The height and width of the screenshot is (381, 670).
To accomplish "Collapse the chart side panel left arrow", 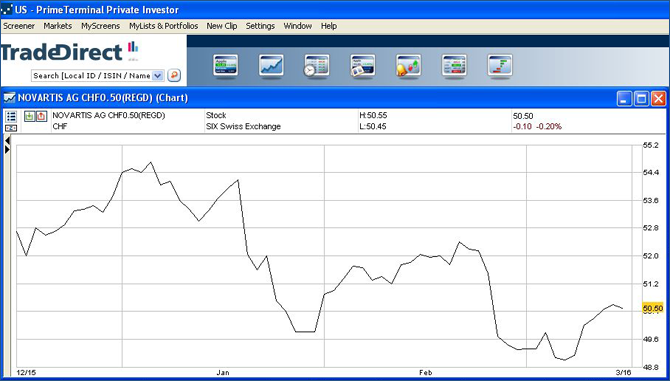I will [x=7, y=141].
